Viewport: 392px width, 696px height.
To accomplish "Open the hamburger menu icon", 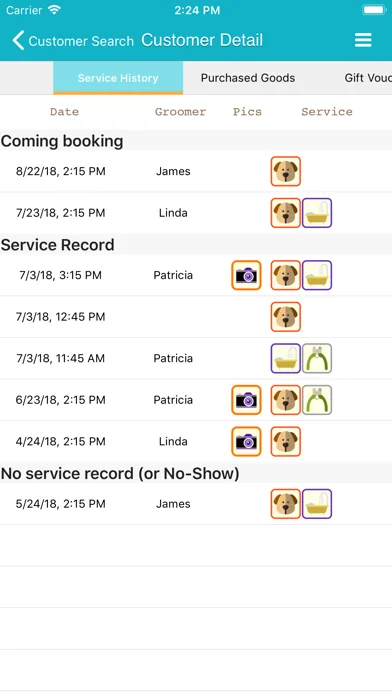I will tap(363, 40).
